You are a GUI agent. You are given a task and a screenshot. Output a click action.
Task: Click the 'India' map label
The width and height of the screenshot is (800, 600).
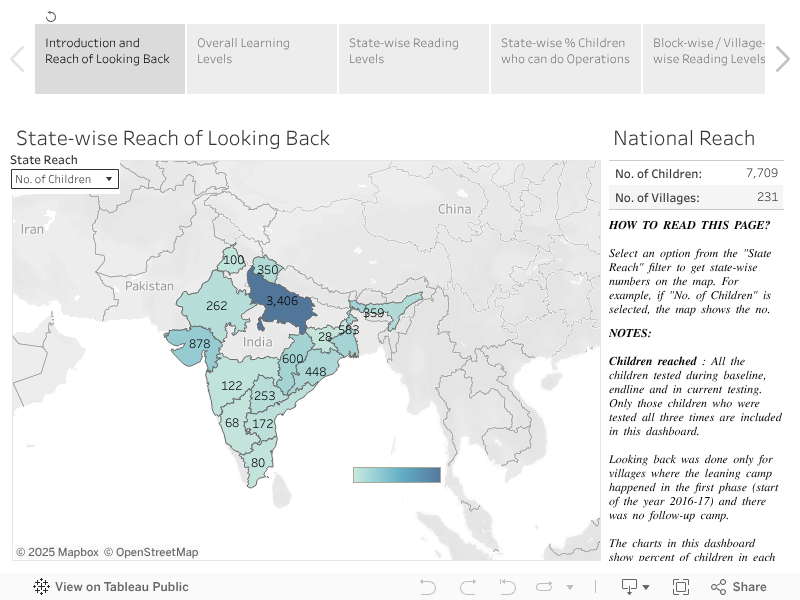[x=257, y=342]
